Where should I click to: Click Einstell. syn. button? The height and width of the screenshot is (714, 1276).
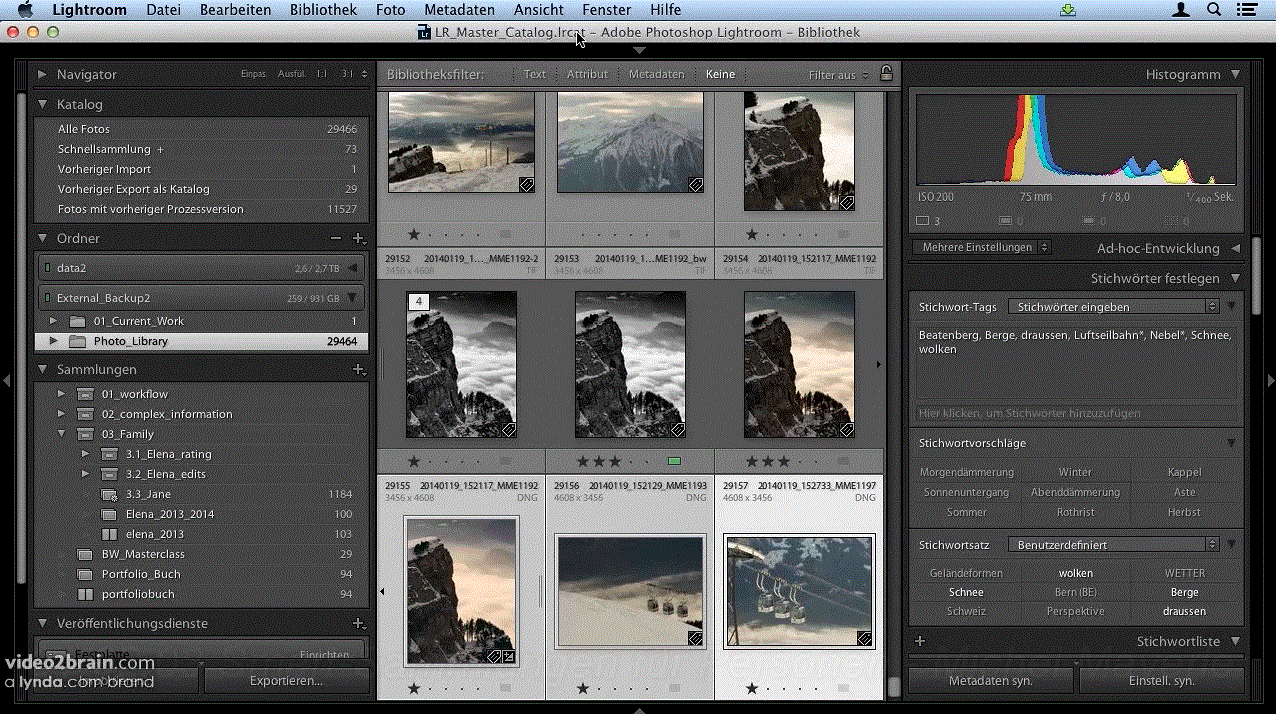click(x=1161, y=680)
